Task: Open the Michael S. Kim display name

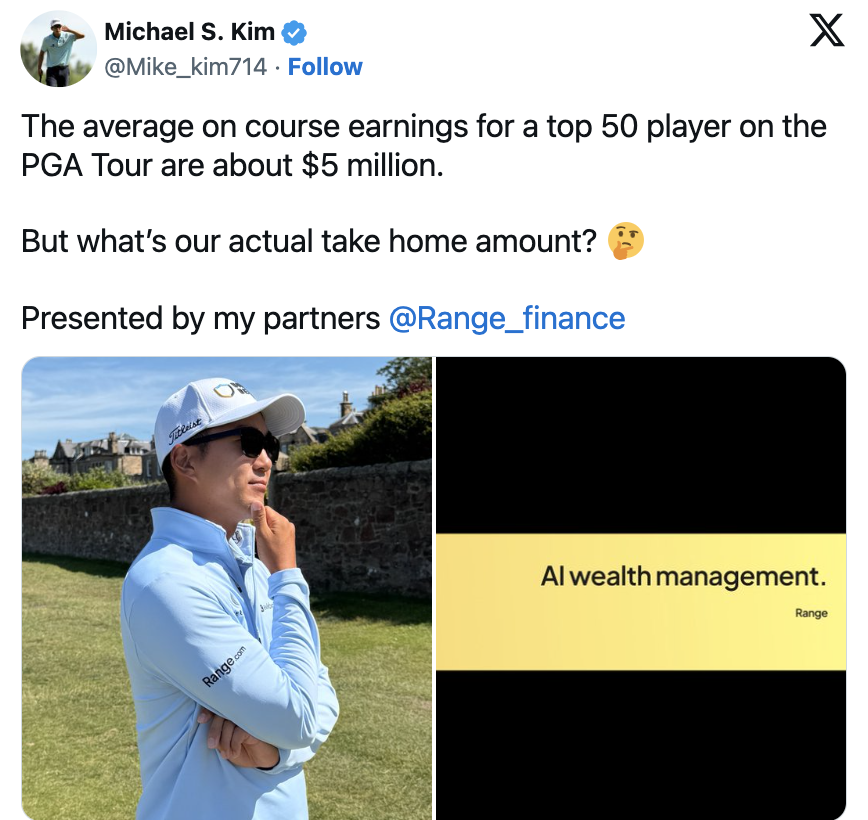Action: tap(189, 32)
